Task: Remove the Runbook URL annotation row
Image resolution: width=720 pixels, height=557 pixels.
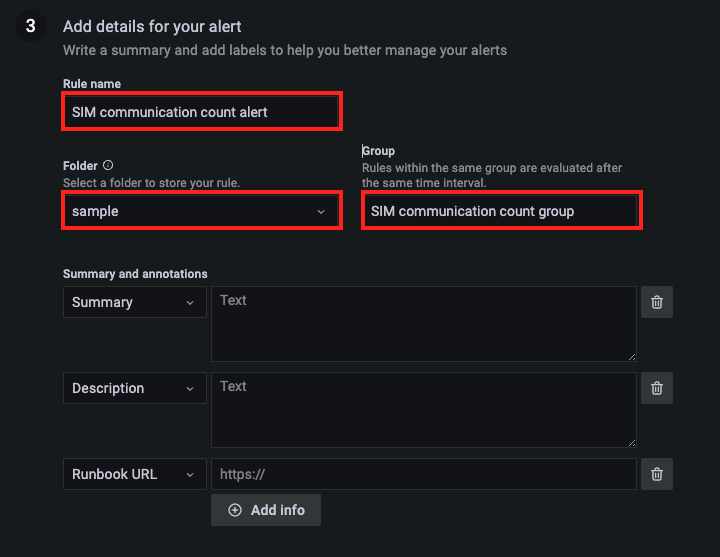Action: 657,474
